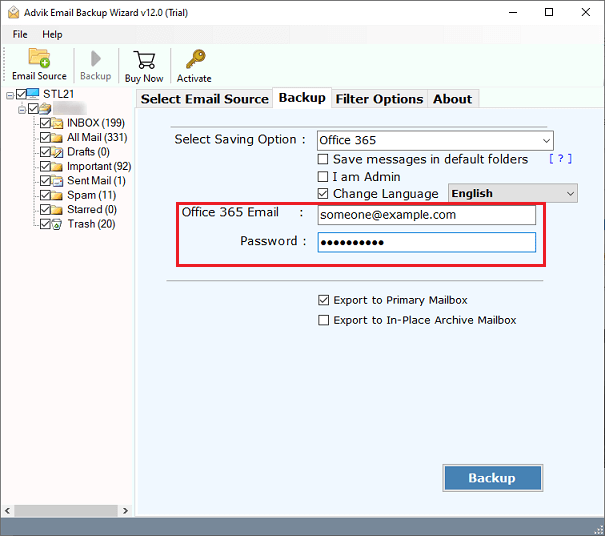Open the Help menu

pos(52,34)
